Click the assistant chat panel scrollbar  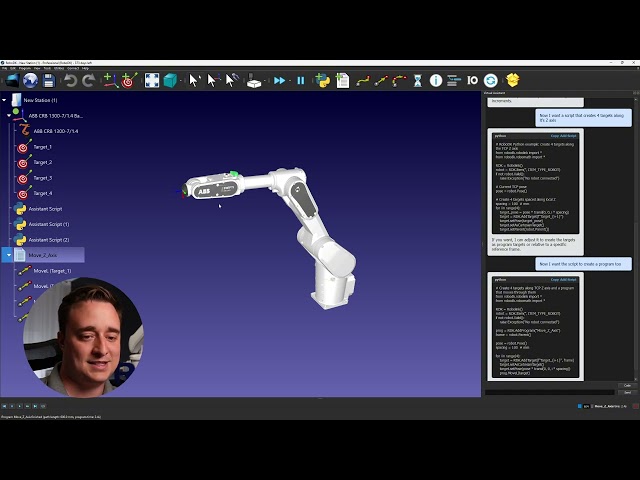coord(637,239)
